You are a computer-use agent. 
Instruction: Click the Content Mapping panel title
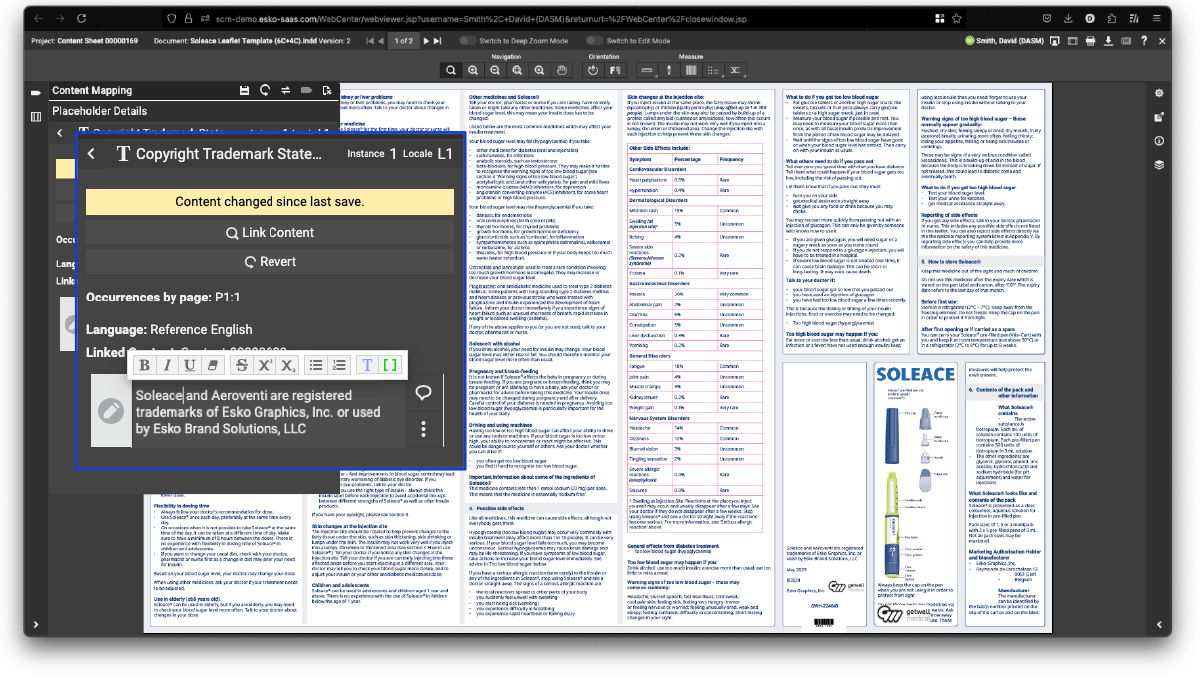click(x=92, y=90)
